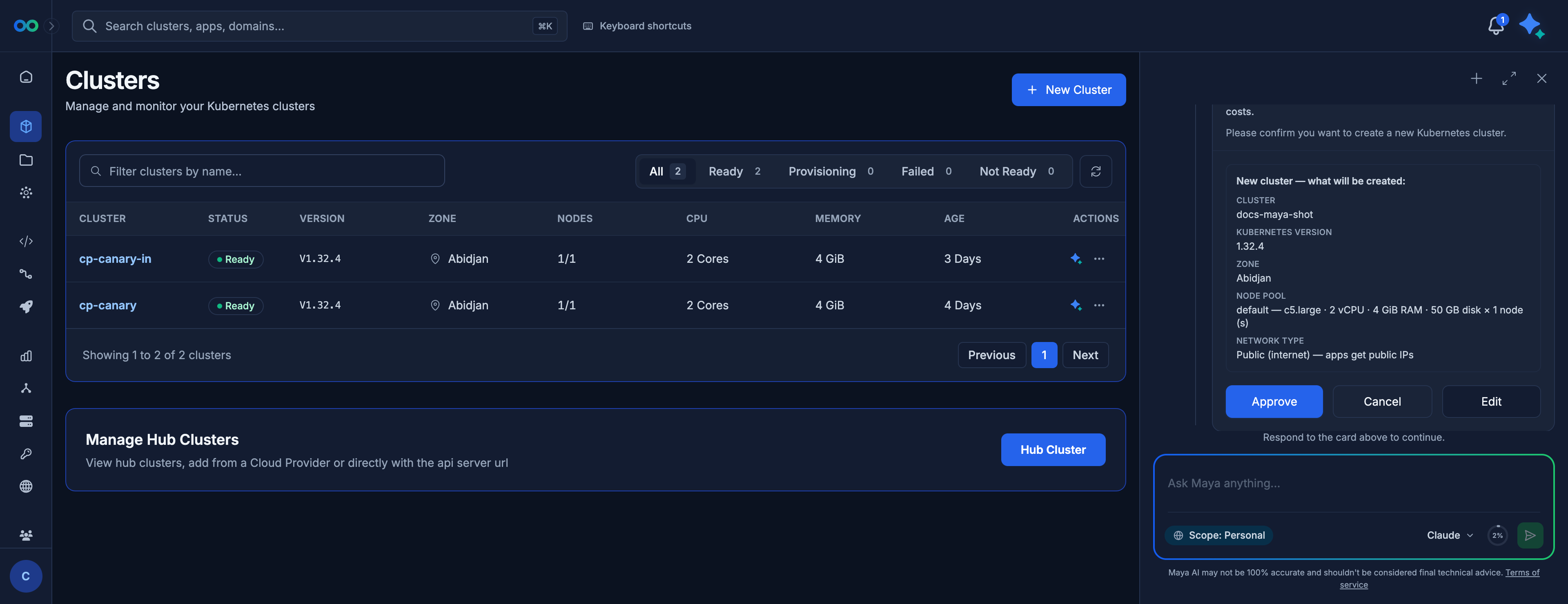The width and height of the screenshot is (1568, 604).
Task: Focus the Filter clusters by name field
Action: coord(262,171)
